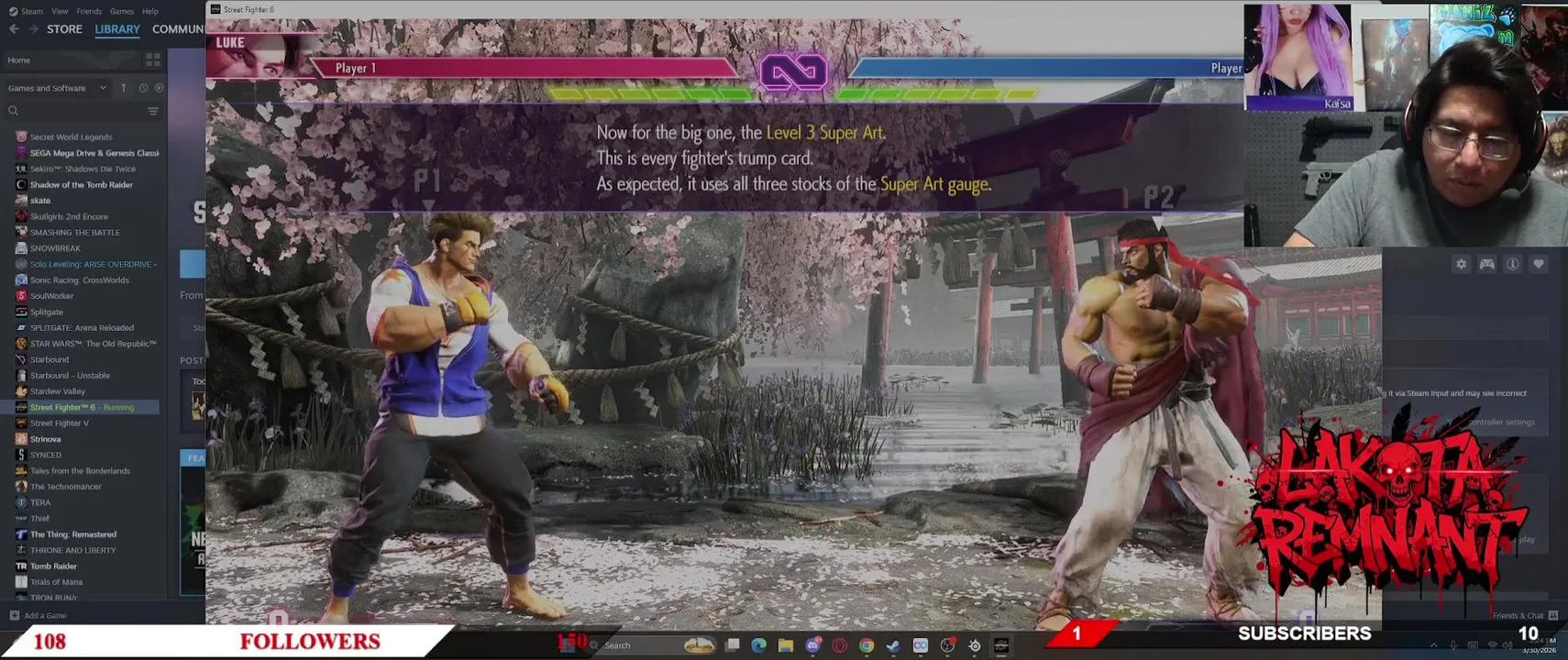Click the sort ascending arrow icon
This screenshot has width=1568, height=660.
point(124,88)
